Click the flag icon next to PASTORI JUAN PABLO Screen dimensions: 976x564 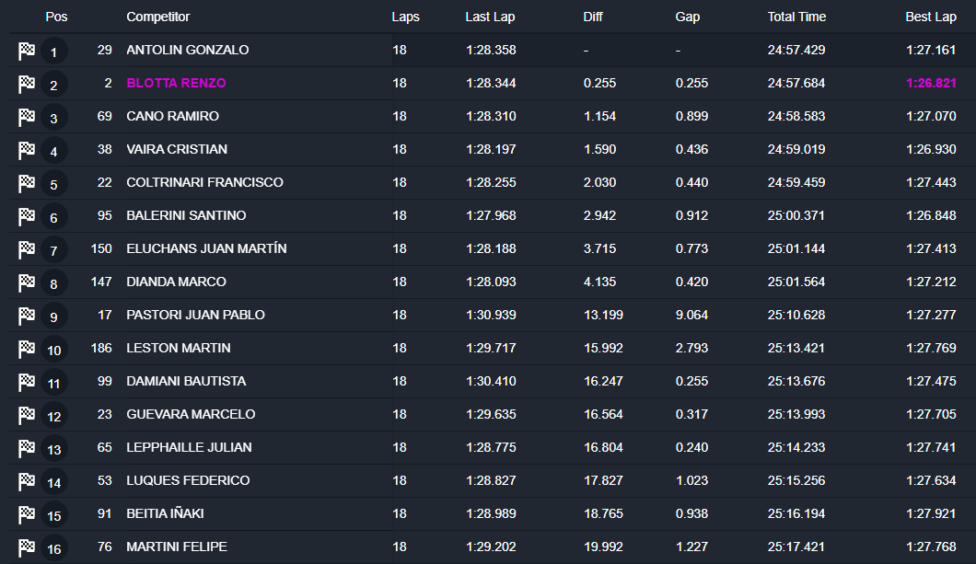click(27, 315)
